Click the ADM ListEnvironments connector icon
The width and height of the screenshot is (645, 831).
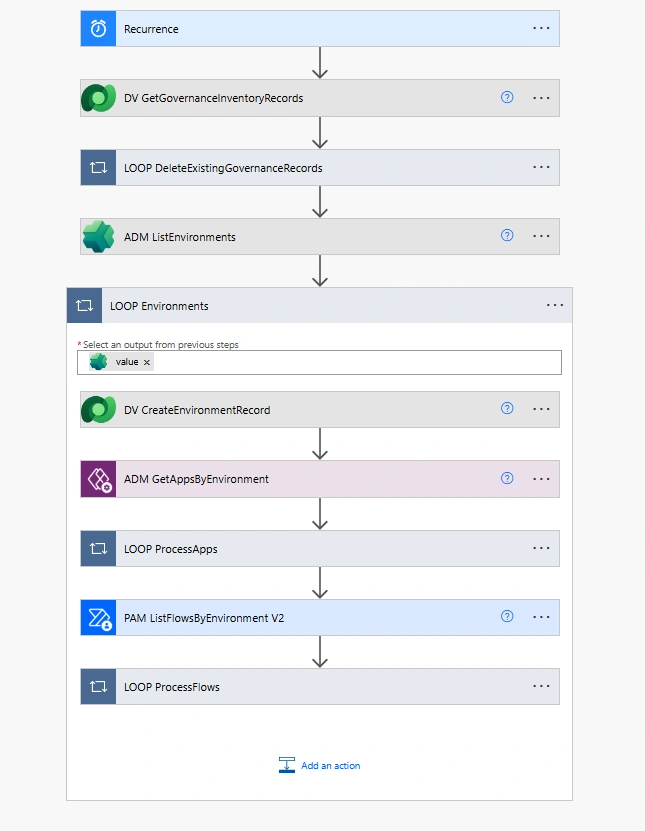point(98,236)
